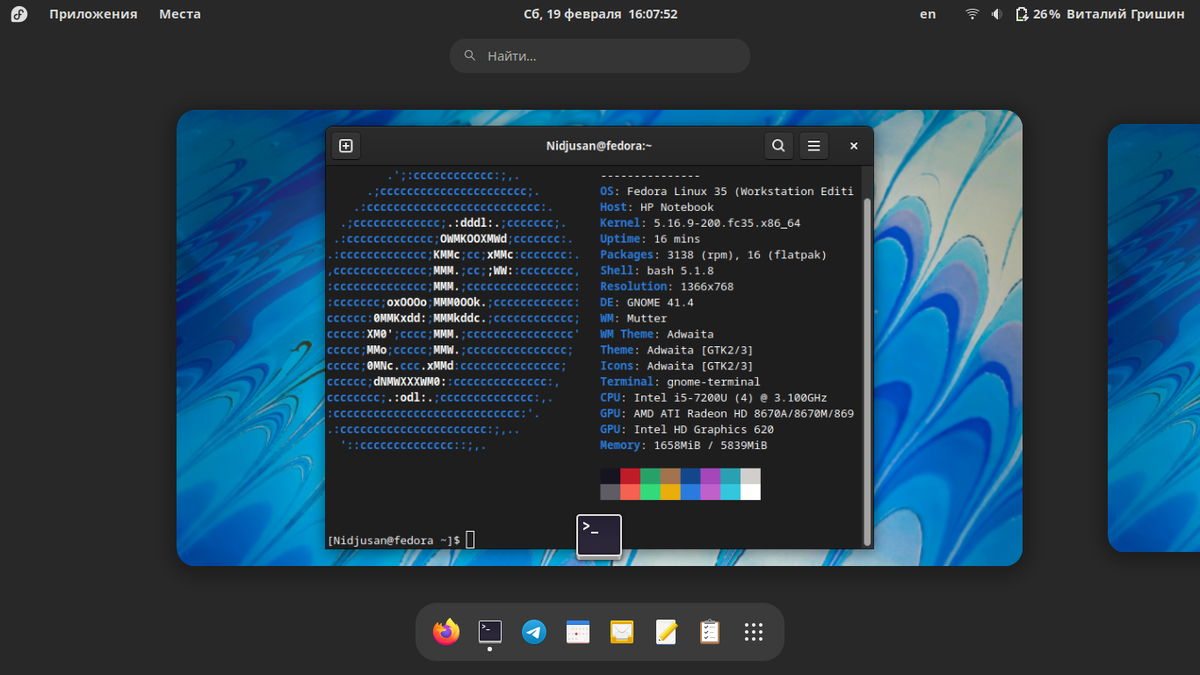The height and width of the screenshot is (675, 1200).
Task: Switch the en keyboard layout indicator
Action: (x=928, y=14)
